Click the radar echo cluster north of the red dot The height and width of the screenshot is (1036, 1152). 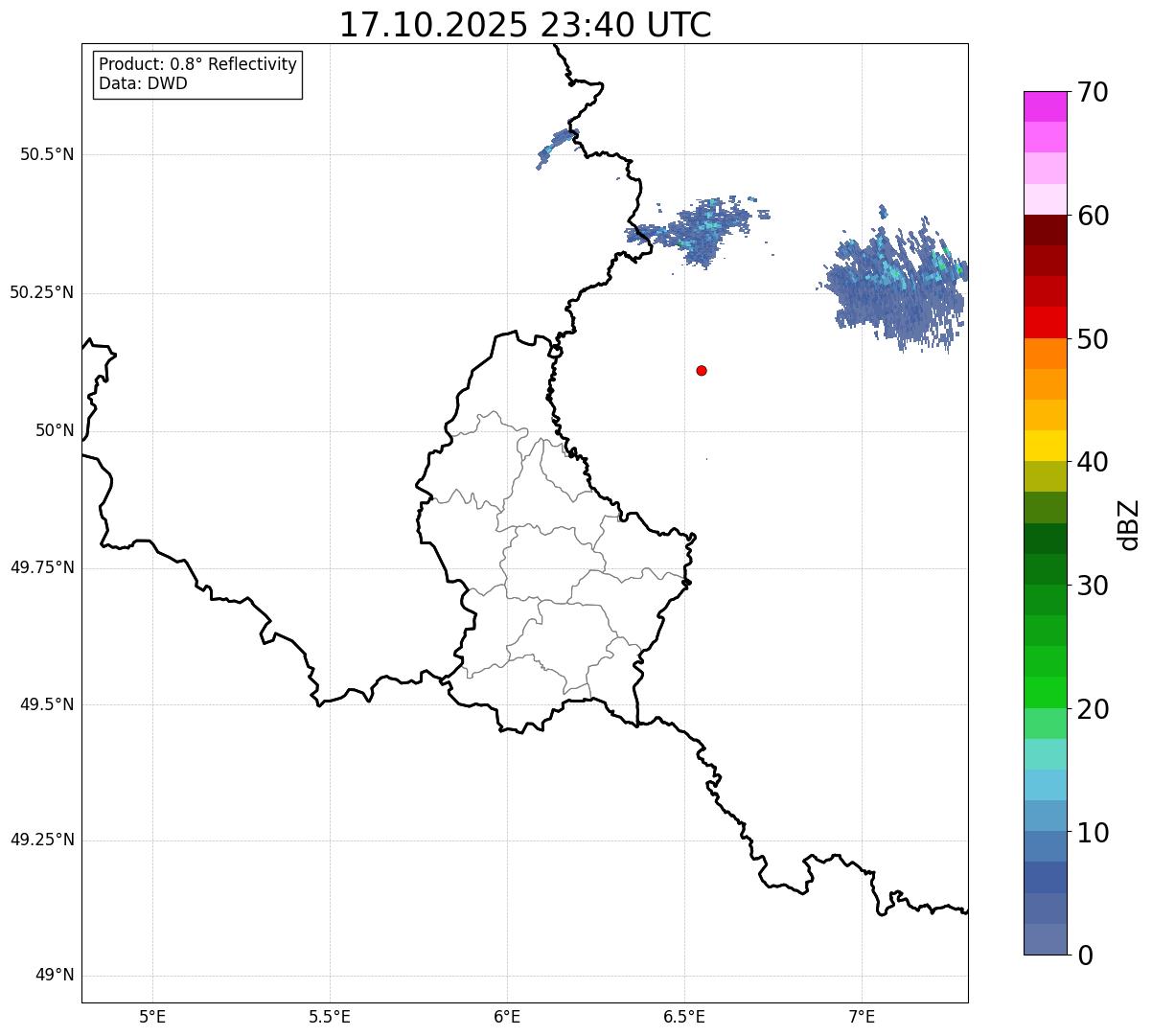pos(698,233)
